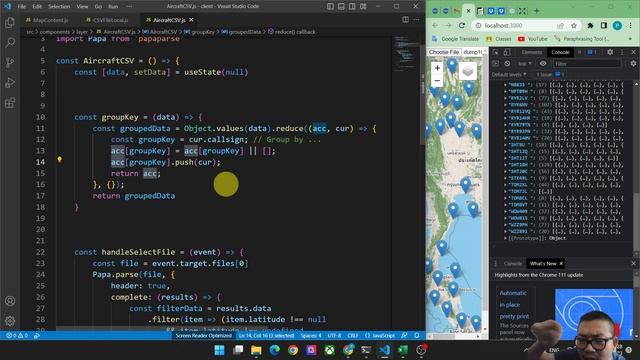This screenshot has height=360, width=640.
Task: Create a live expression with the eye icon
Action: click(x=543, y=64)
